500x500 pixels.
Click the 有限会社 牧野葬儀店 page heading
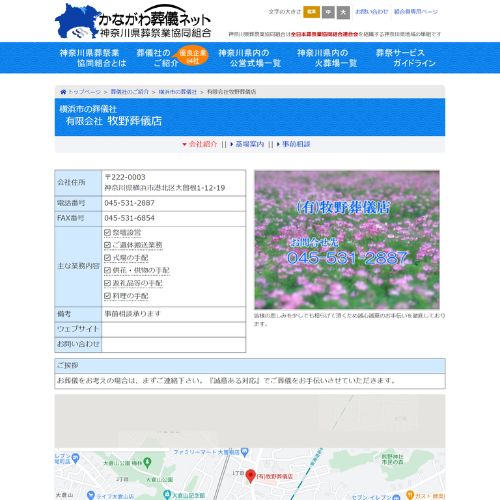tap(114, 121)
